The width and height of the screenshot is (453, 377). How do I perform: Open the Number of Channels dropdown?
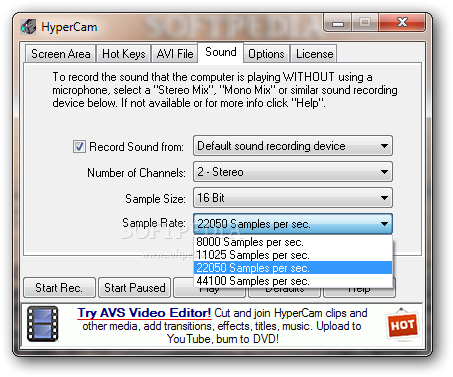(293, 172)
